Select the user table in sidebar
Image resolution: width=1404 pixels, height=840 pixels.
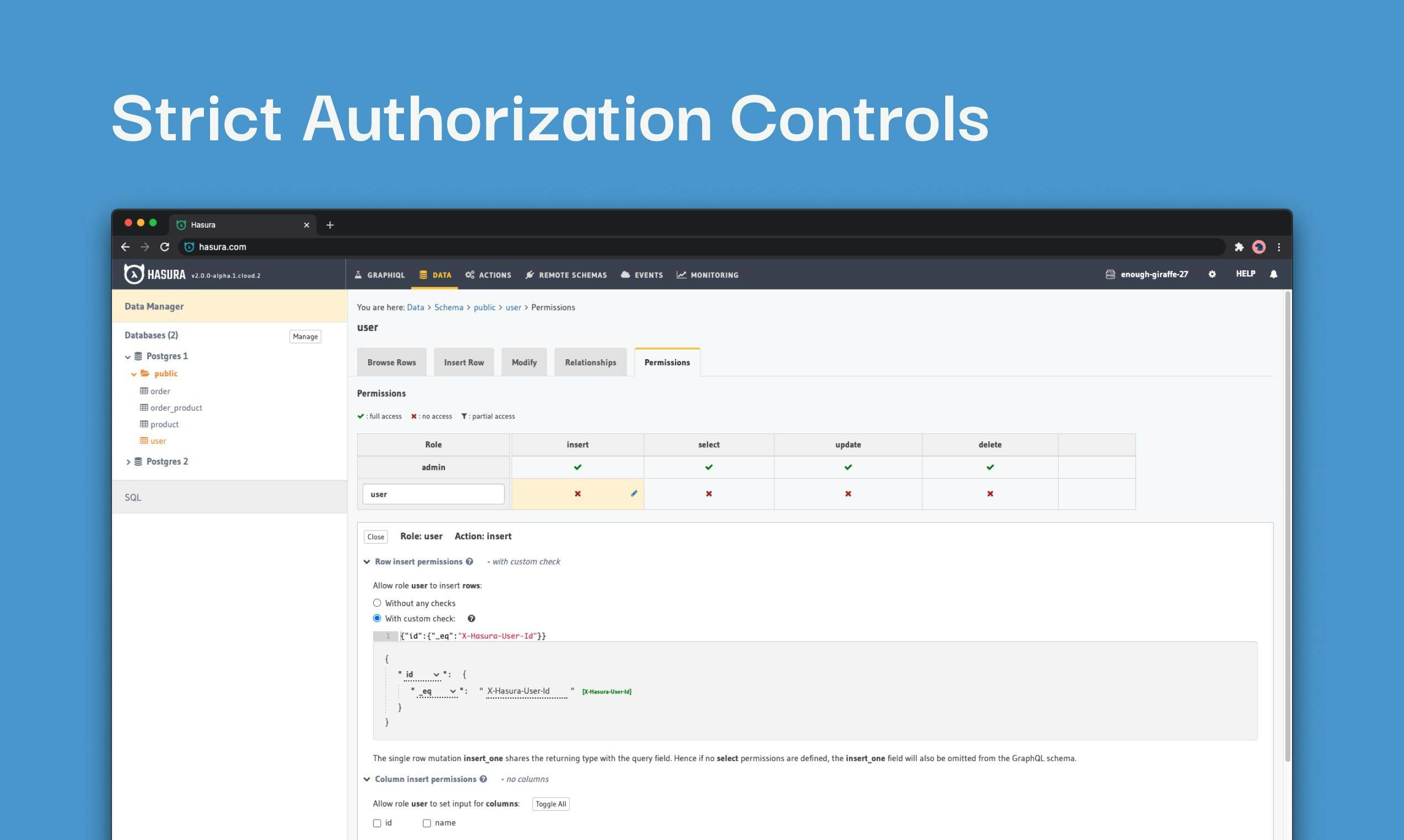[158, 441]
